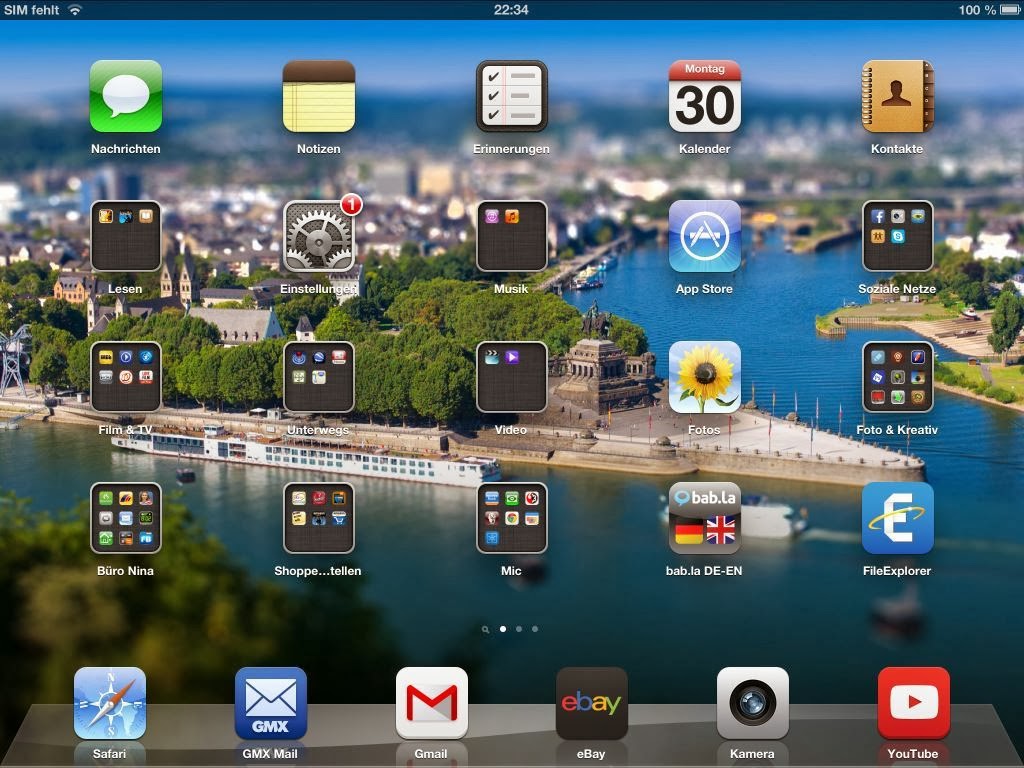Tap the Spotlight search magnifier page indicator
The height and width of the screenshot is (768, 1024).
(x=485, y=630)
